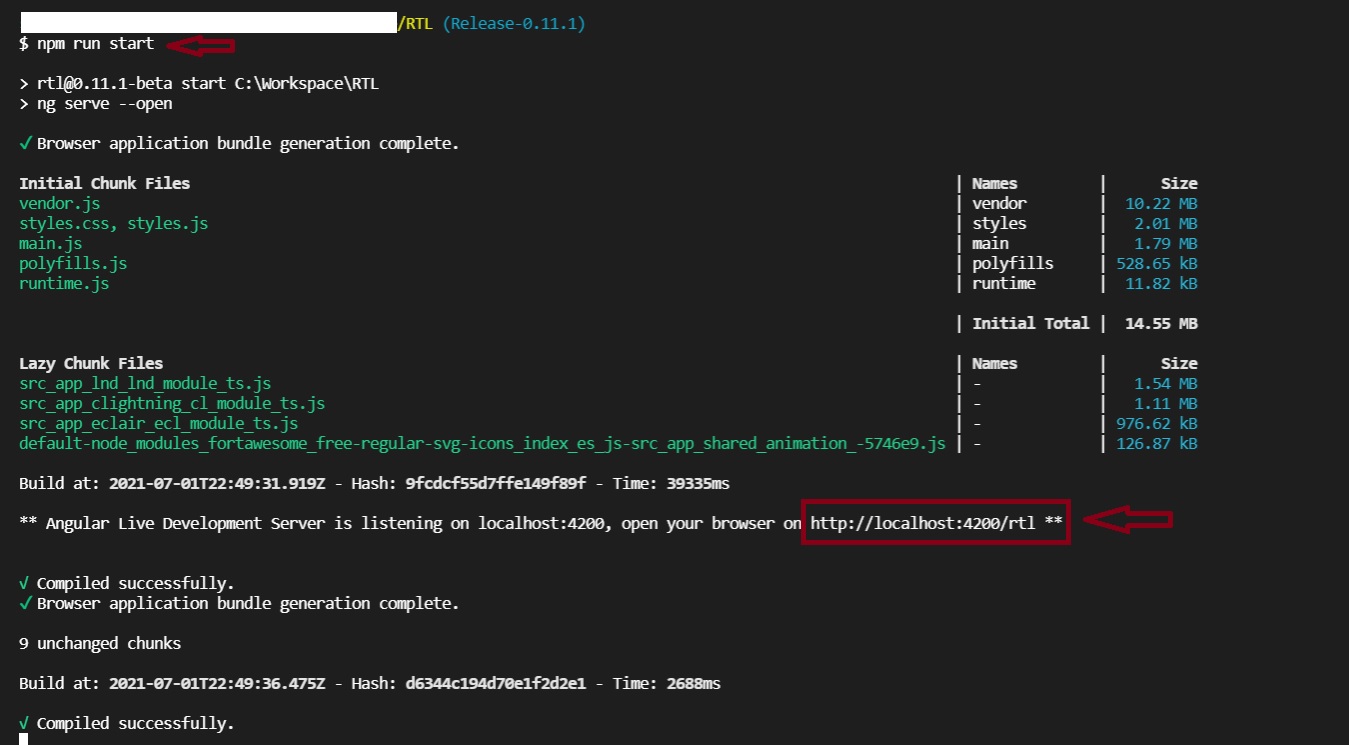Click the '9 unchanged chunks' line

click(x=100, y=643)
